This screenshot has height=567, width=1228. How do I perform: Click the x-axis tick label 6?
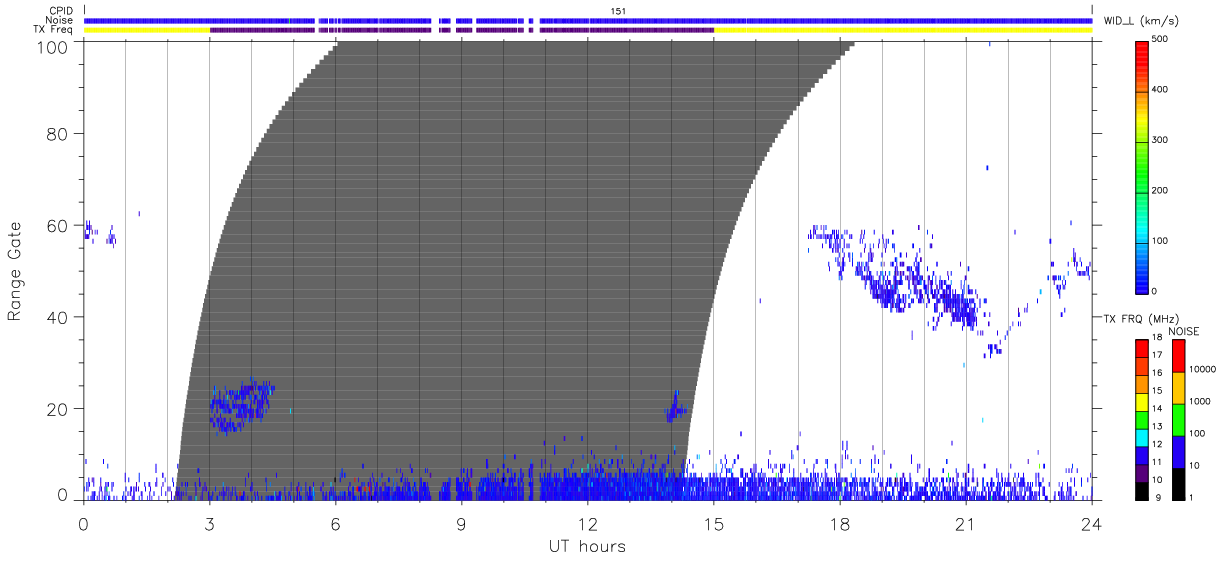click(335, 522)
